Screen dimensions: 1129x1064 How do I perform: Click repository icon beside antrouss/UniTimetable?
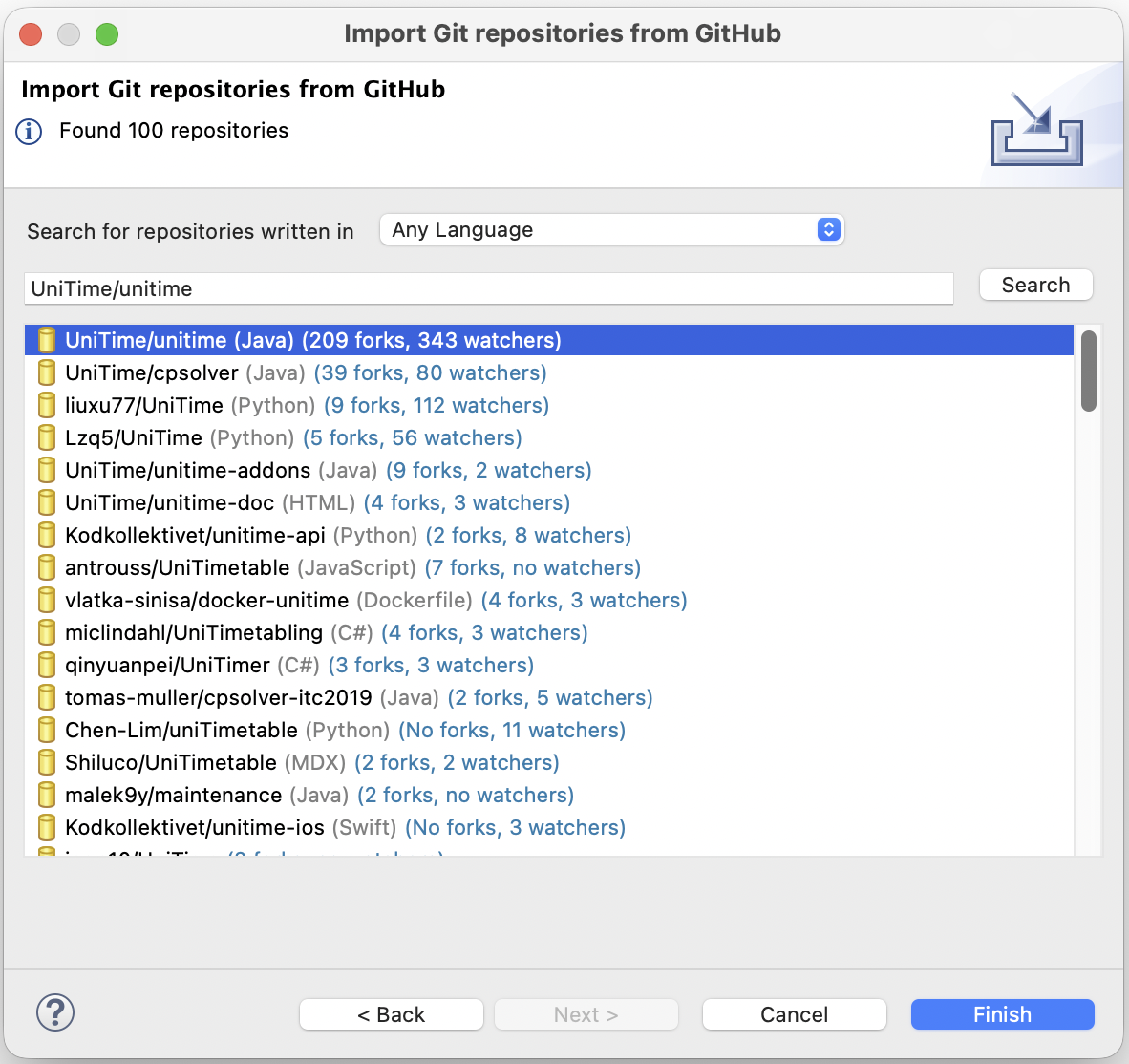pos(47,567)
